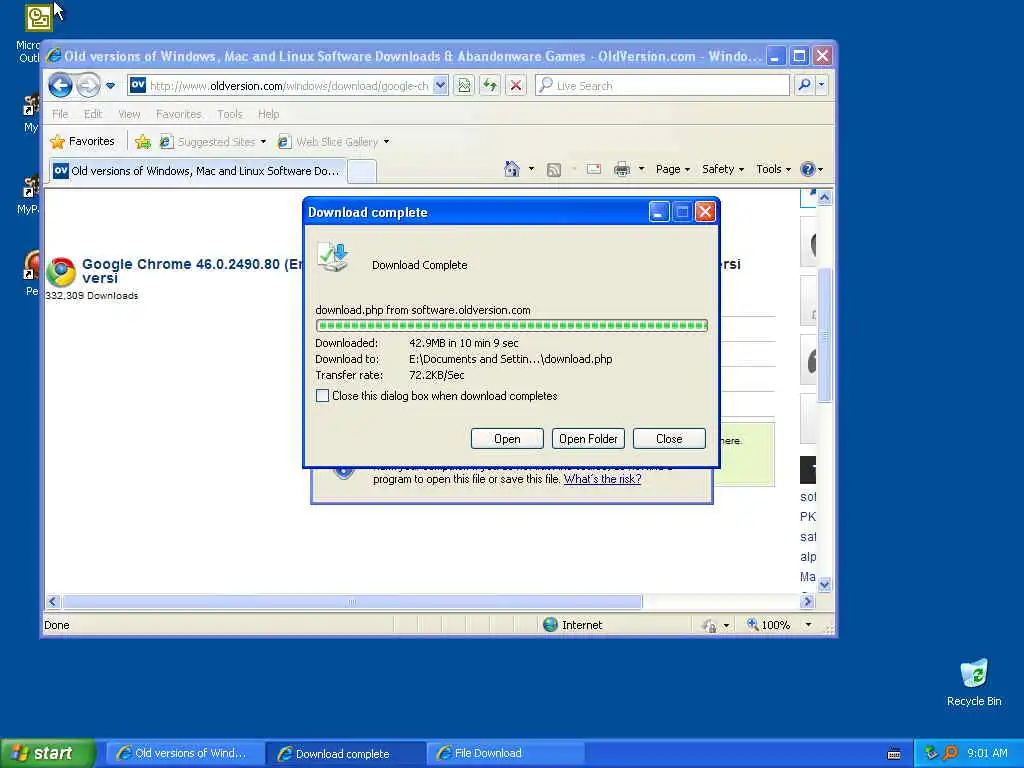Go back with the IE Back arrow

coord(60,85)
